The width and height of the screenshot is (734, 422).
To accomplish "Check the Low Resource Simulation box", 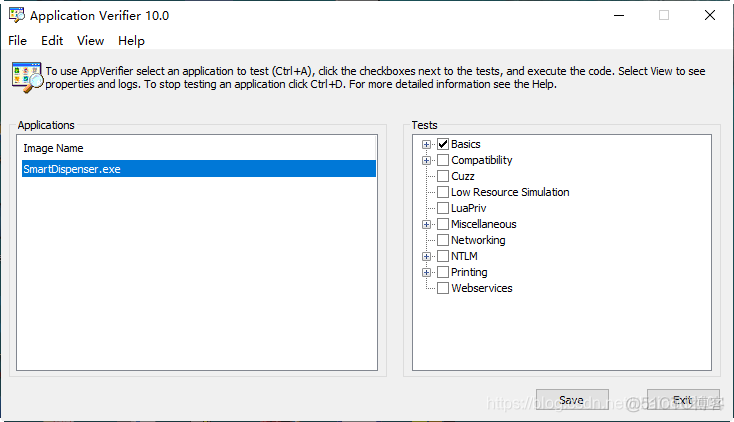I will [443, 192].
